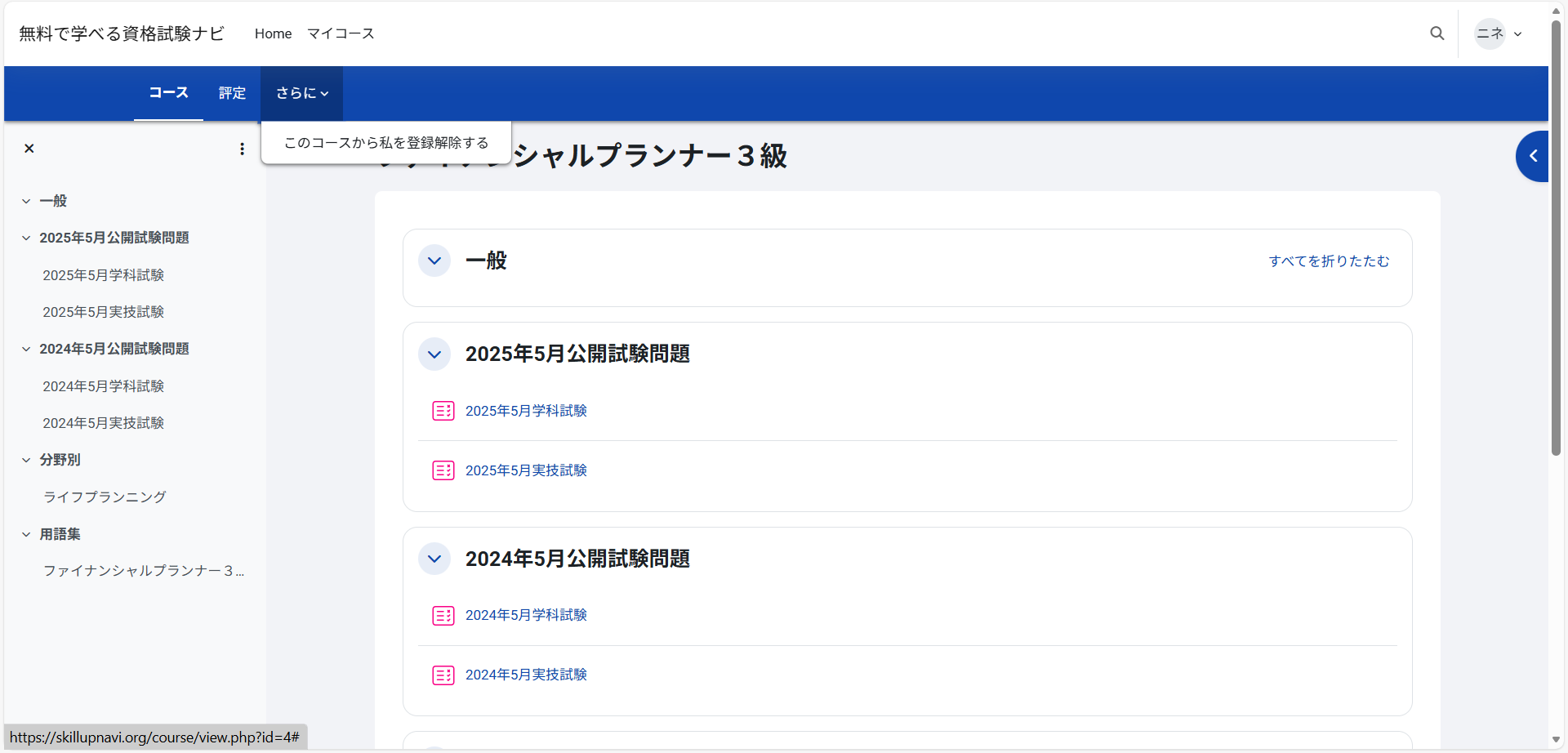Image resolution: width=1568 pixels, height=753 pixels.
Task: Collapse 用語集 in the sidebar tree
Action: click(x=26, y=535)
